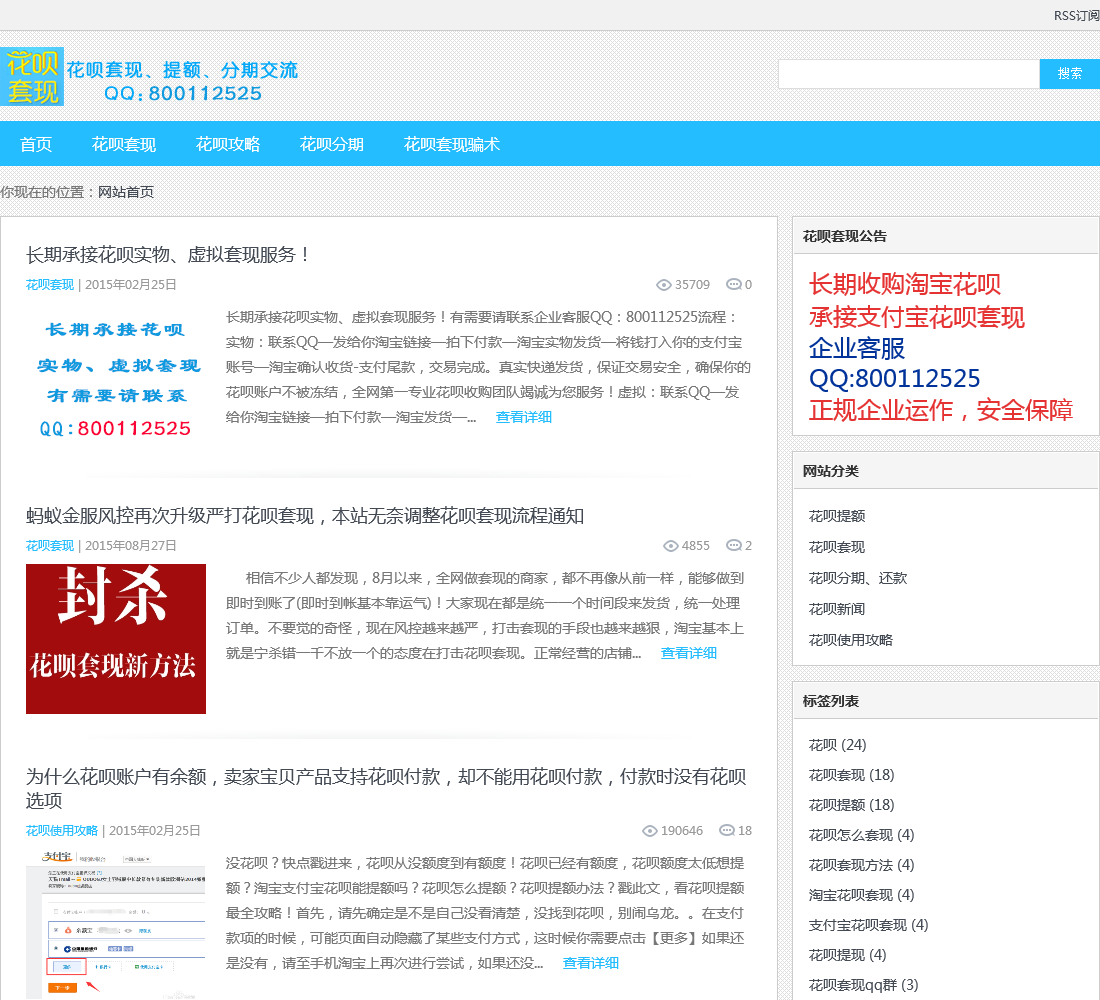
Task: Click the 花呗使用攻略 category tag on third article
Action: click(x=62, y=830)
